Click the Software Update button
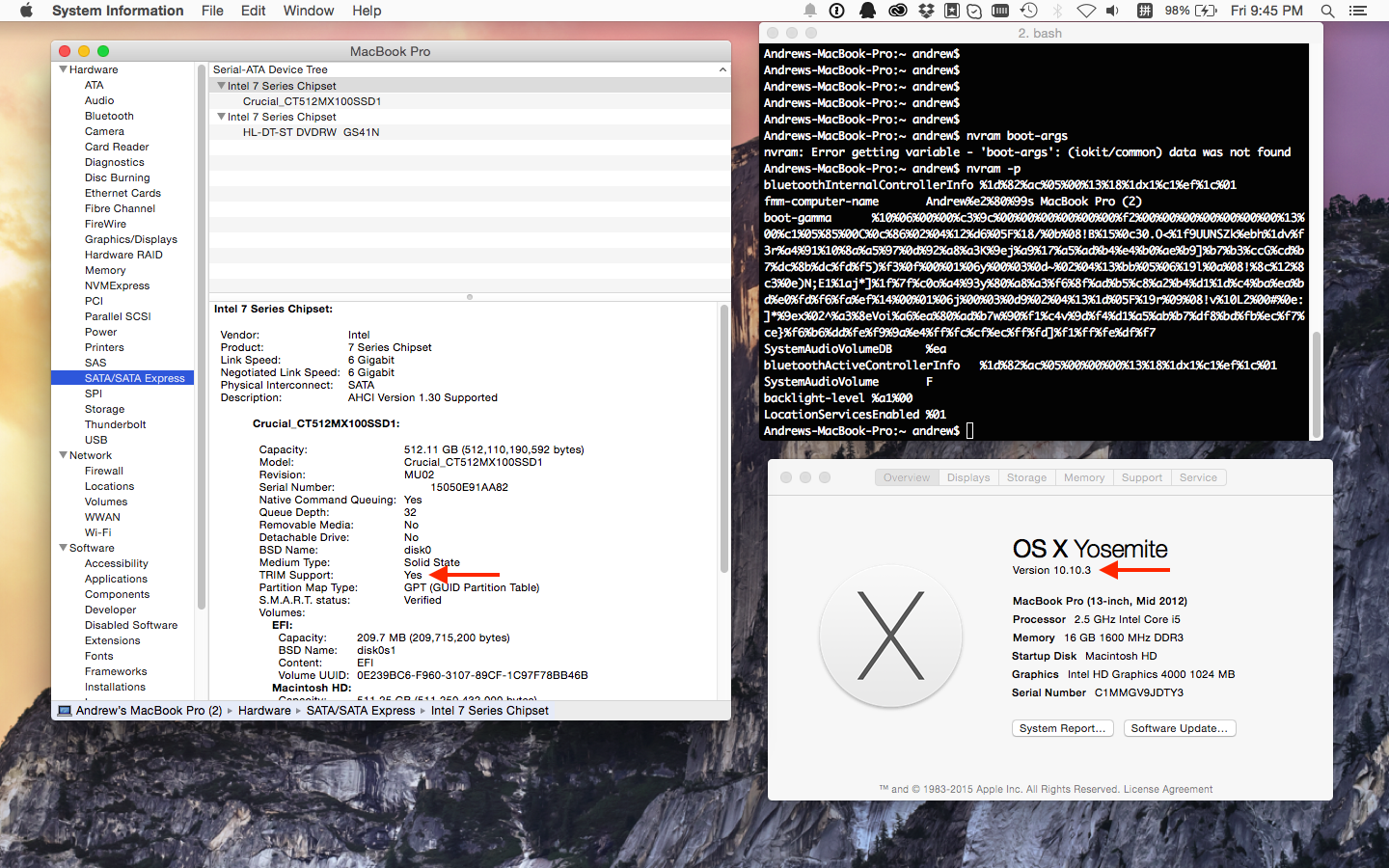 1180,728
